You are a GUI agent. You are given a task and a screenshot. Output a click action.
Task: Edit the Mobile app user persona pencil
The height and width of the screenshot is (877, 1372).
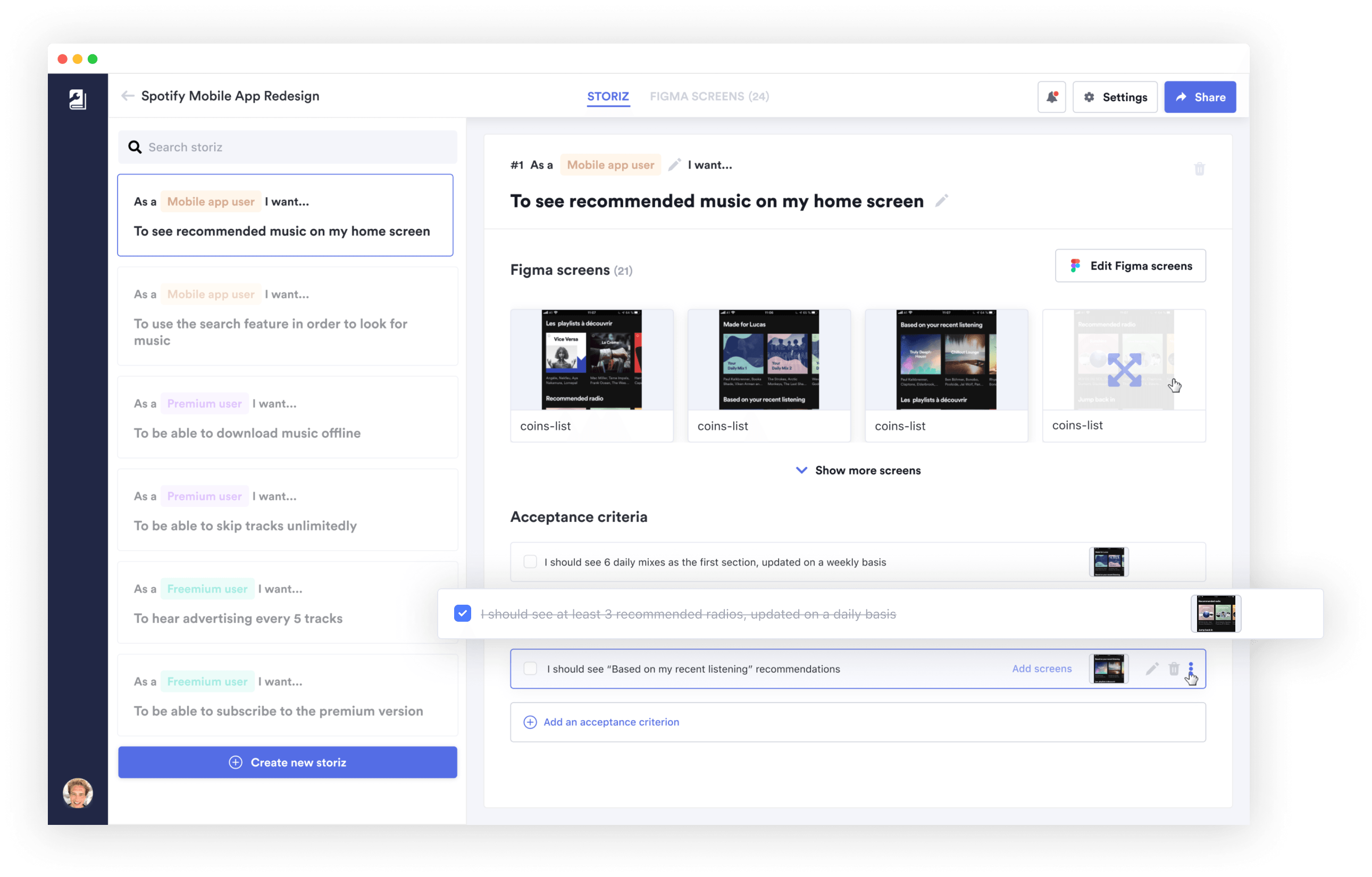(674, 165)
